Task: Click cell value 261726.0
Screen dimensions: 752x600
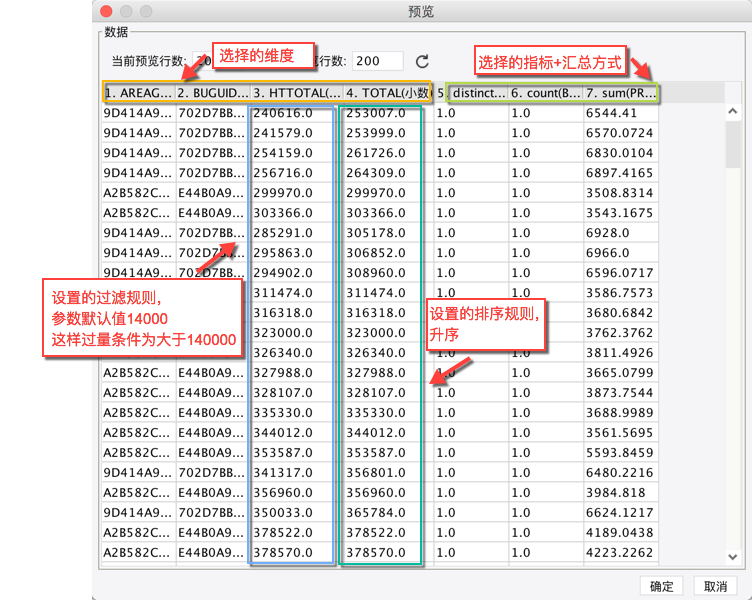Action: 376,153
